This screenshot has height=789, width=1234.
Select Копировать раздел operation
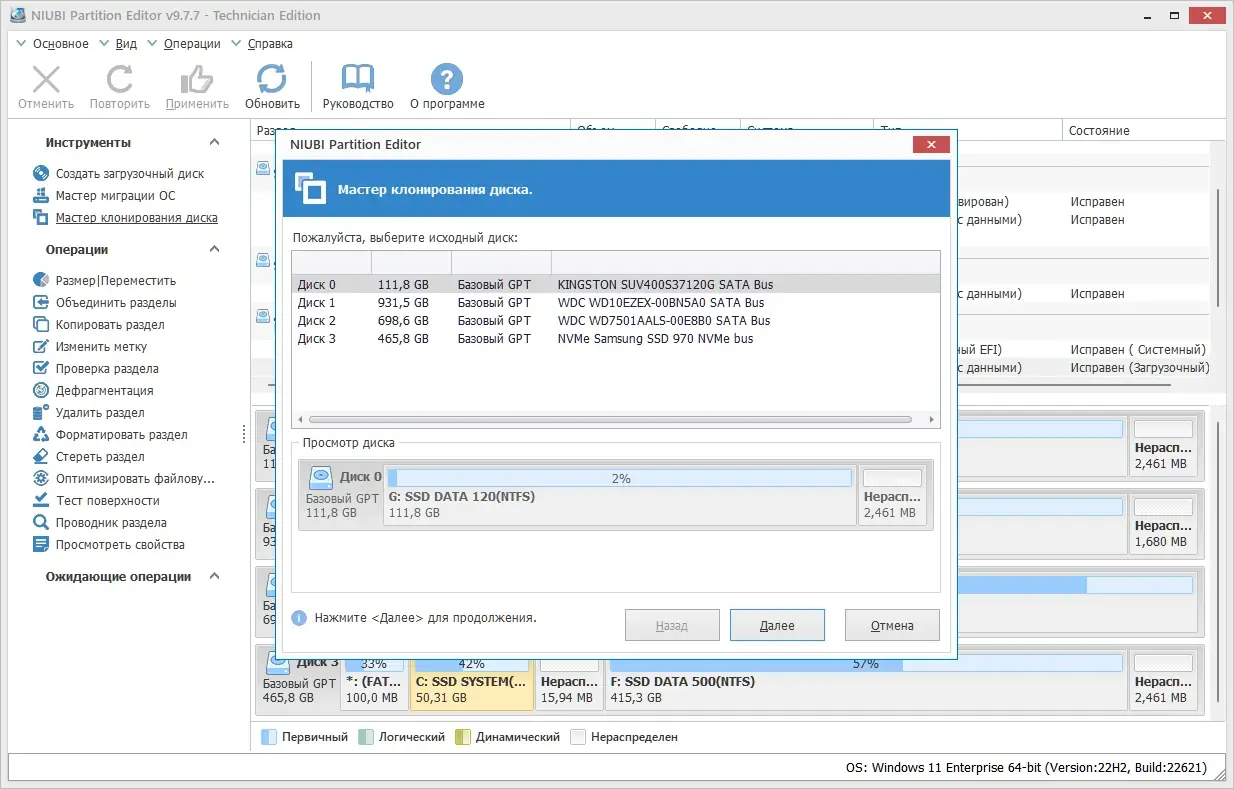pos(110,325)
